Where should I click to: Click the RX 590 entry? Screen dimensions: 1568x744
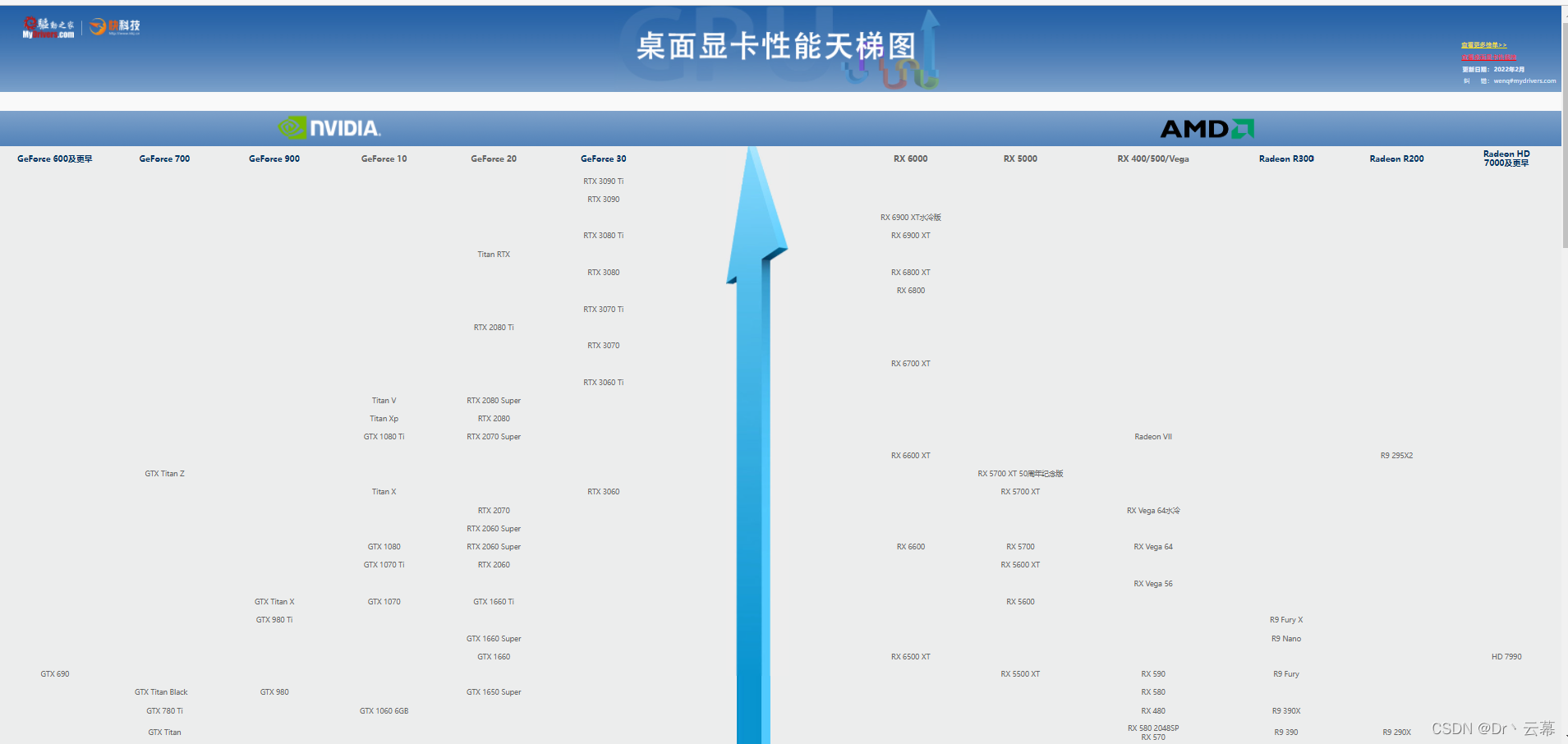pyautogui.click(x=1153, y=674)
